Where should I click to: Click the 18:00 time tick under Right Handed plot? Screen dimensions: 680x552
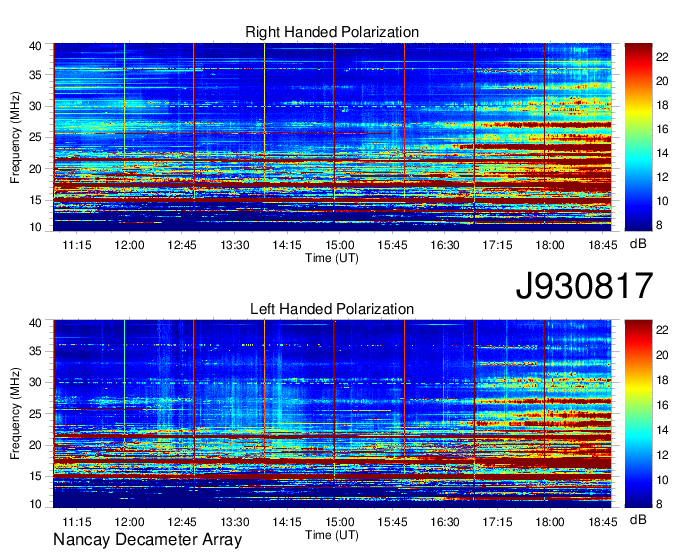pyautogui.click(x=549, y=245)
